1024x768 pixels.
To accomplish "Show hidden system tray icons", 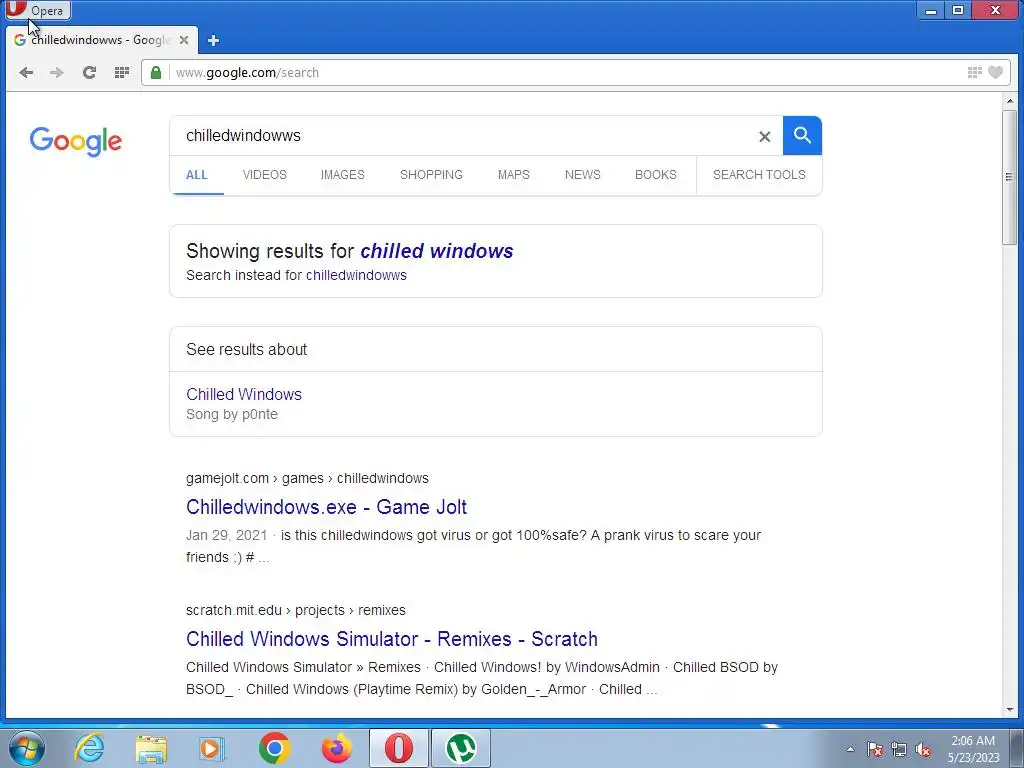I will coord(850,750).
